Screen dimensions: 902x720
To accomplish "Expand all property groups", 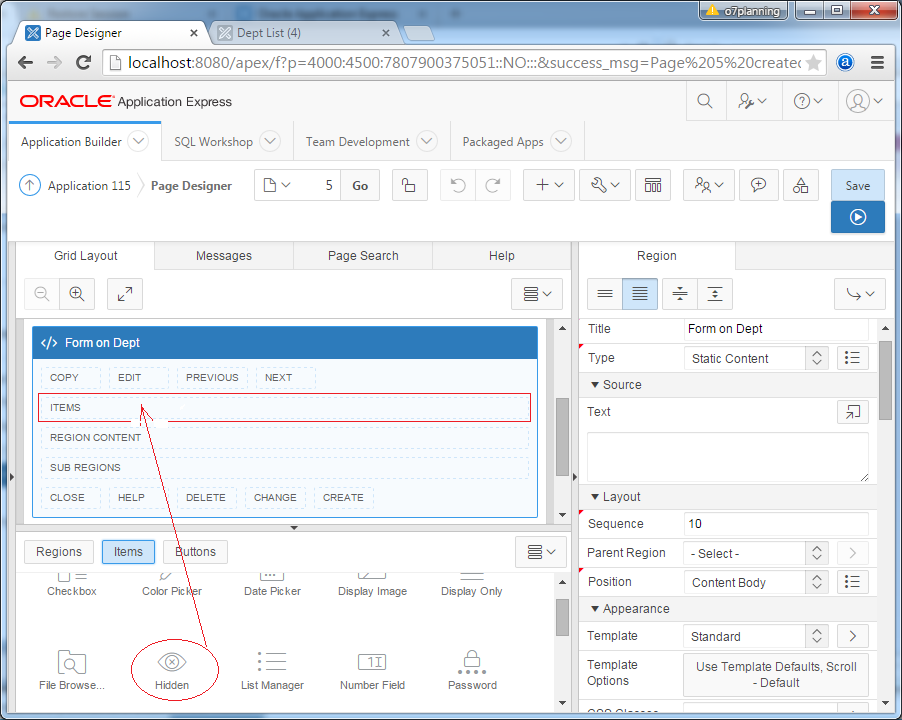I will (x=715, y=294).
